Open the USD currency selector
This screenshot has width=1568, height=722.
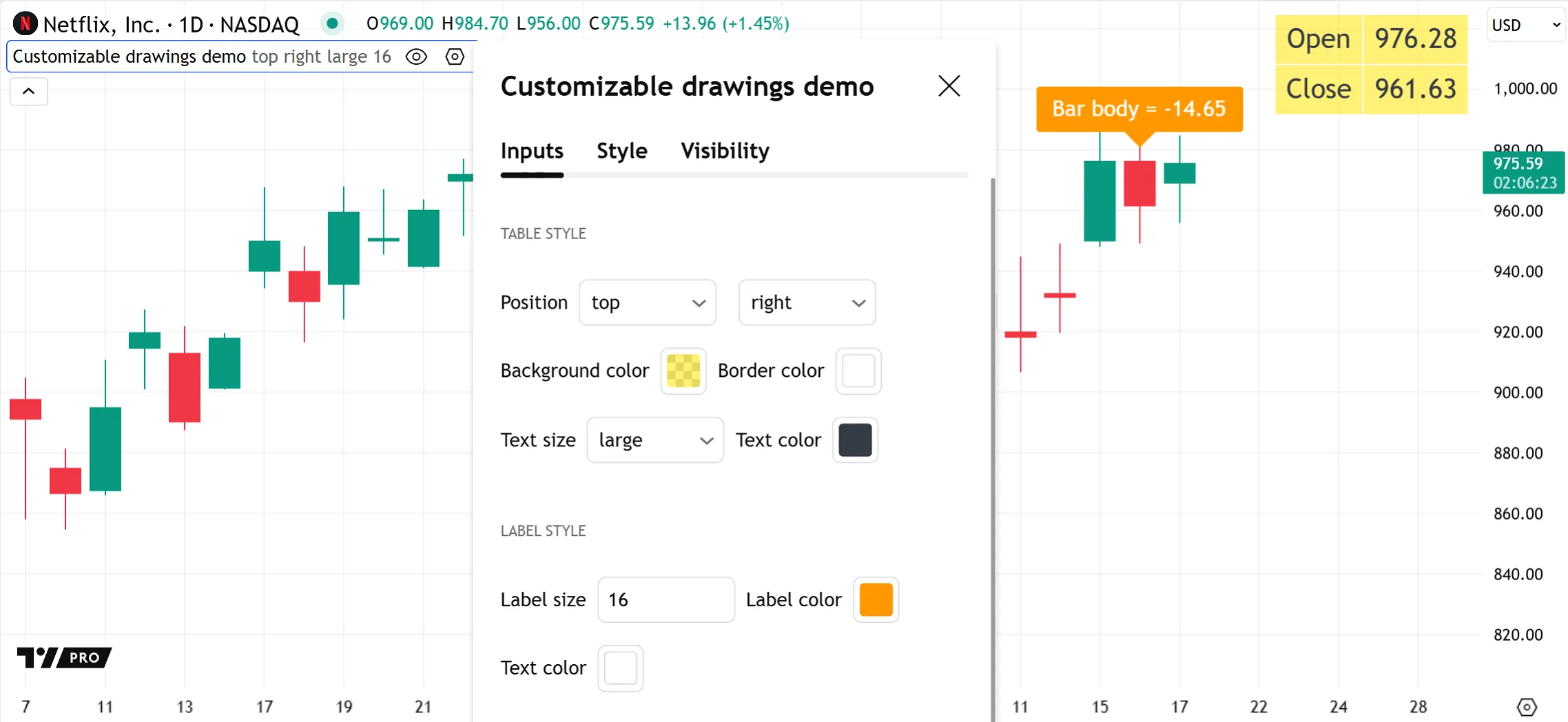coord(1525,25)
